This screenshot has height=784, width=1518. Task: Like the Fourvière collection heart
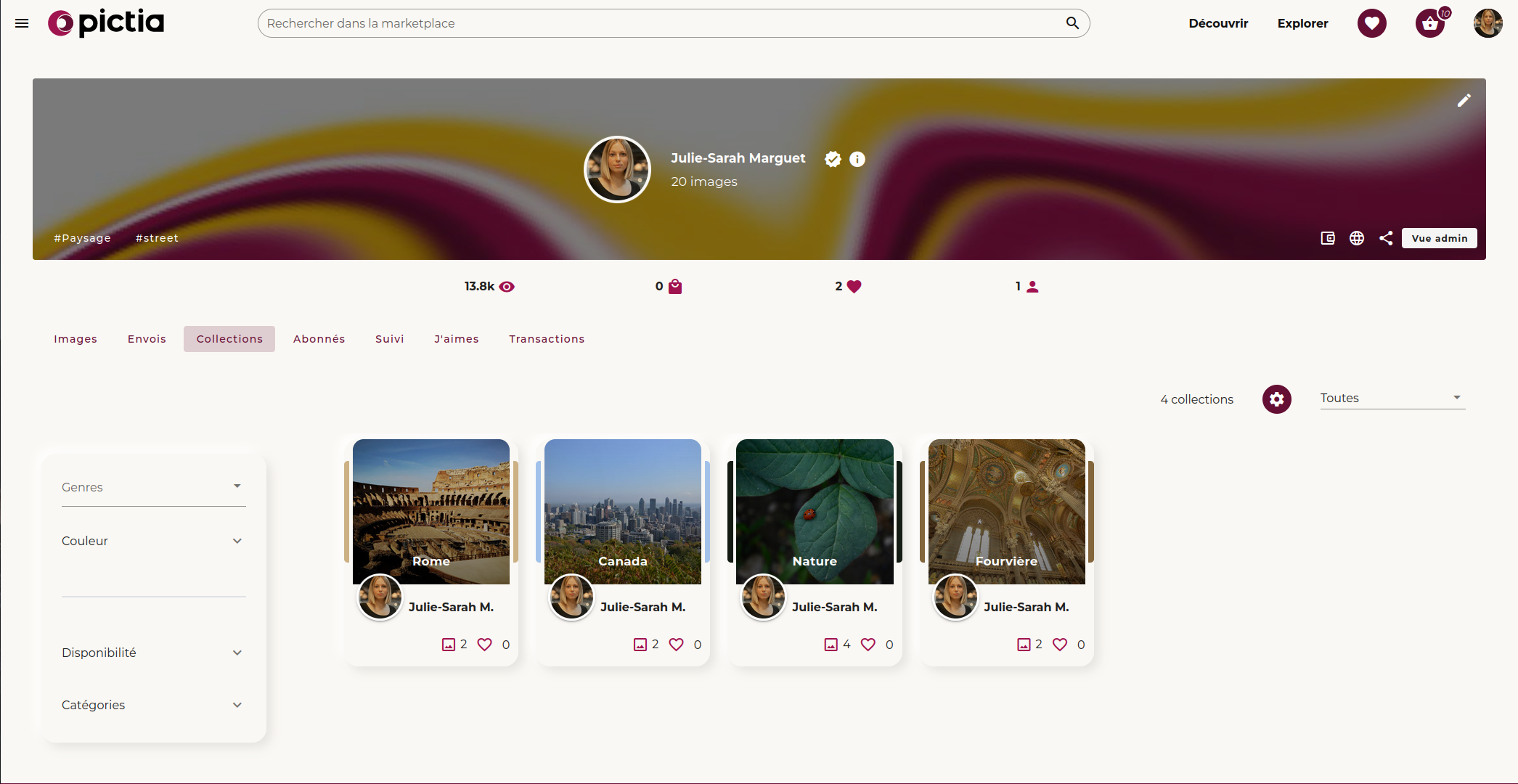[1060, 645]
